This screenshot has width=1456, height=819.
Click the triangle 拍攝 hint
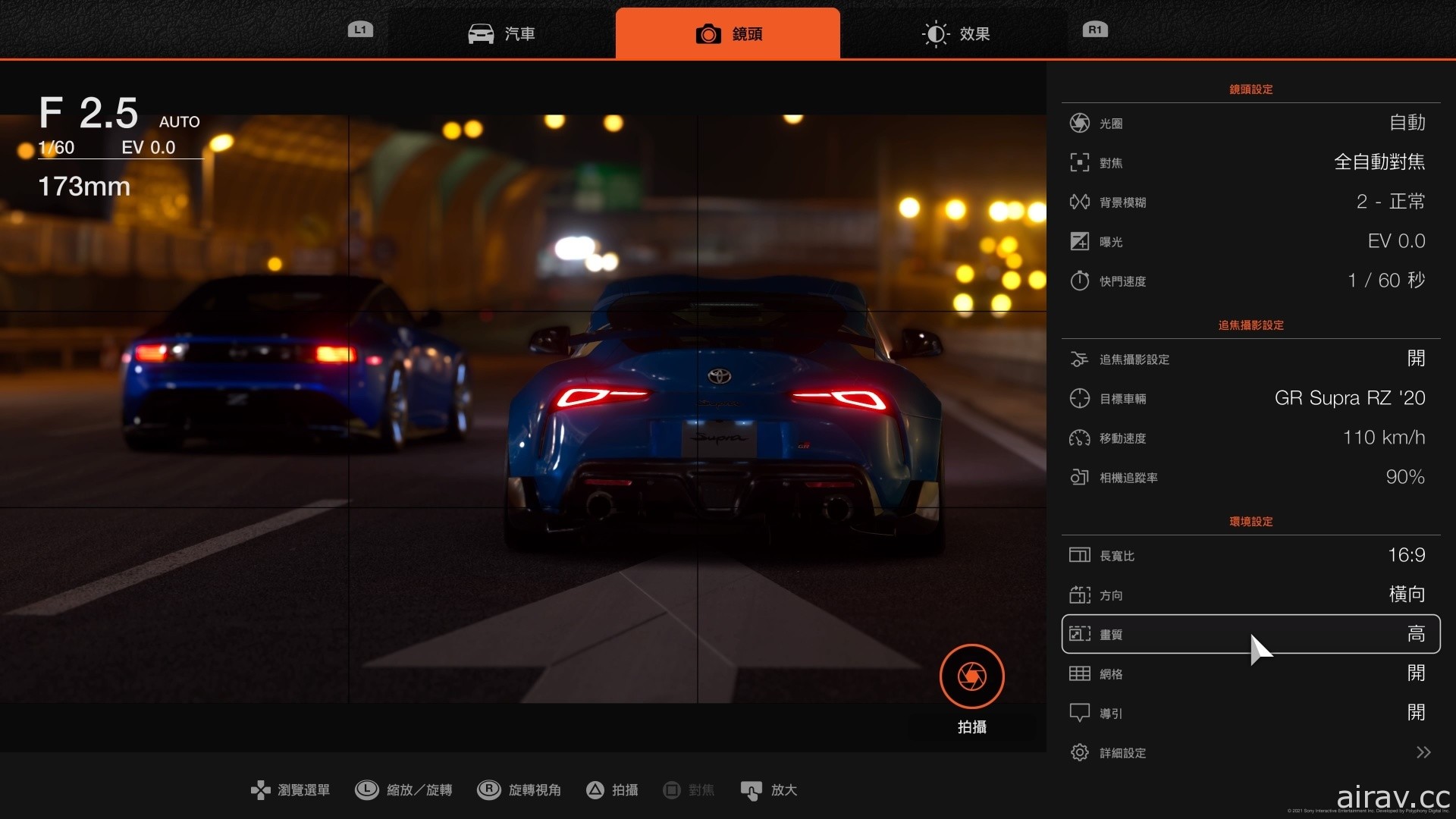(613, 790)
